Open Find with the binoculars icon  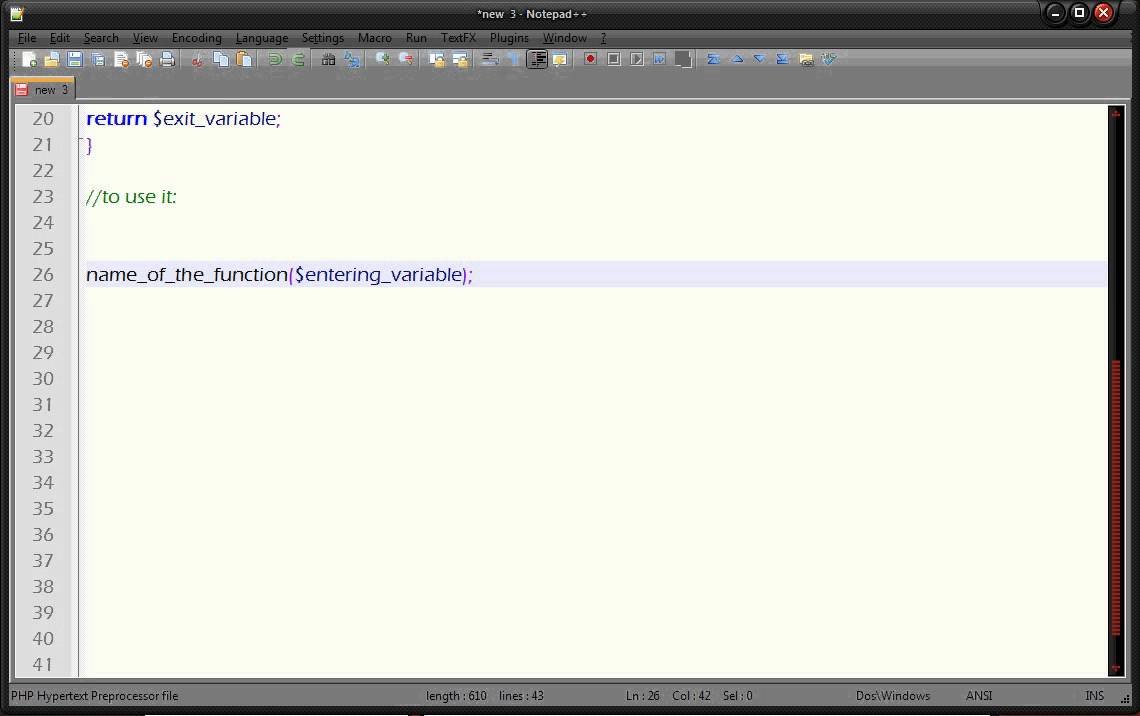[328, 60]
